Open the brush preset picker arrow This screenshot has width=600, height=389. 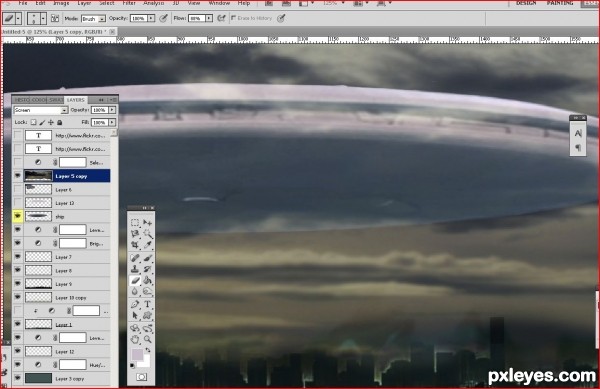pos(43,18)
